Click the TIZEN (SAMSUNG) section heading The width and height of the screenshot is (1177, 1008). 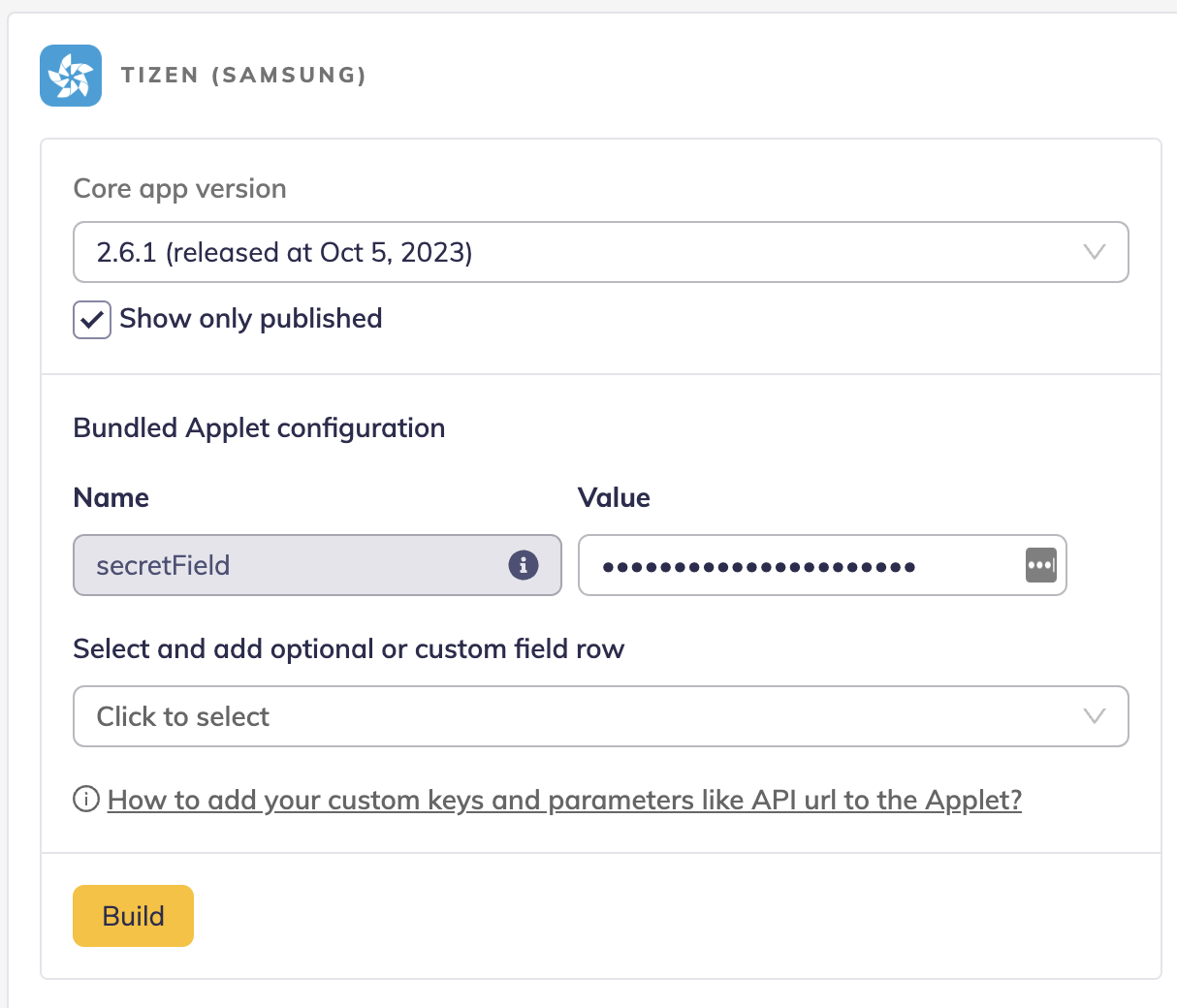(x=243, y=76)
